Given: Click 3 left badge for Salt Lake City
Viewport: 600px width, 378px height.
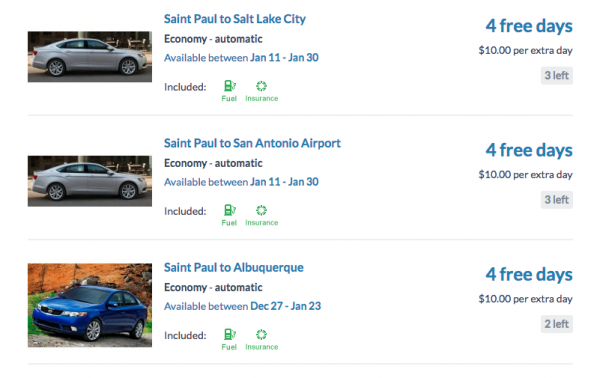Looking at the screenshot, I should point(556,75).
